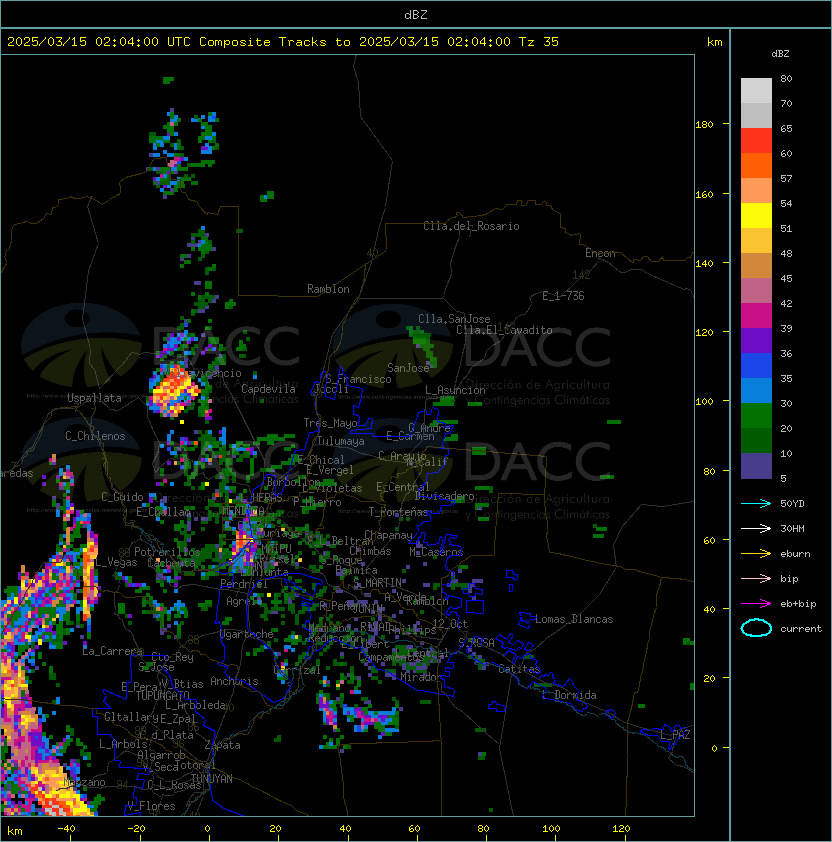Click the Ugarteche place label

tap(246, 634)
